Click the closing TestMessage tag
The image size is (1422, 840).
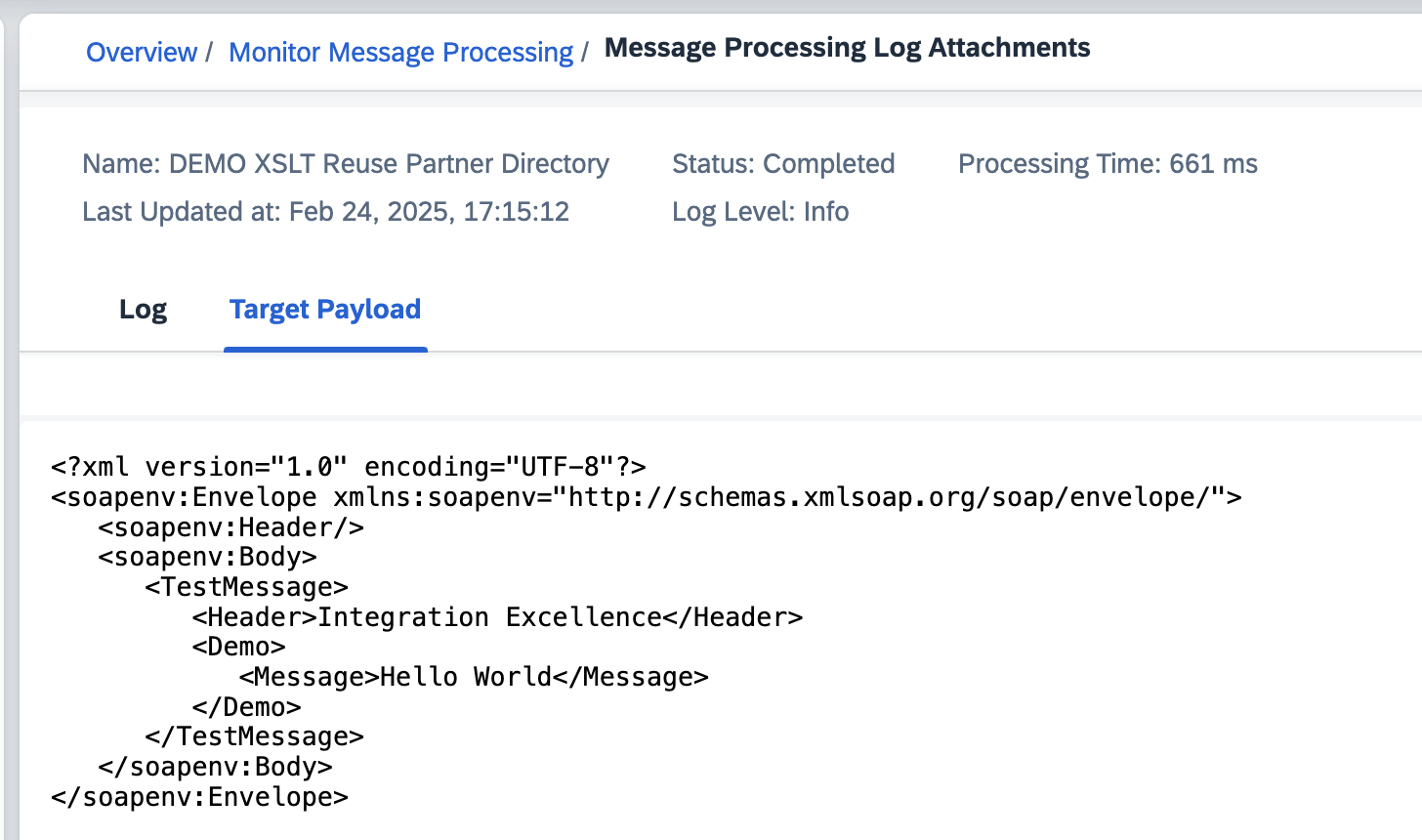[x=254, y=736]
